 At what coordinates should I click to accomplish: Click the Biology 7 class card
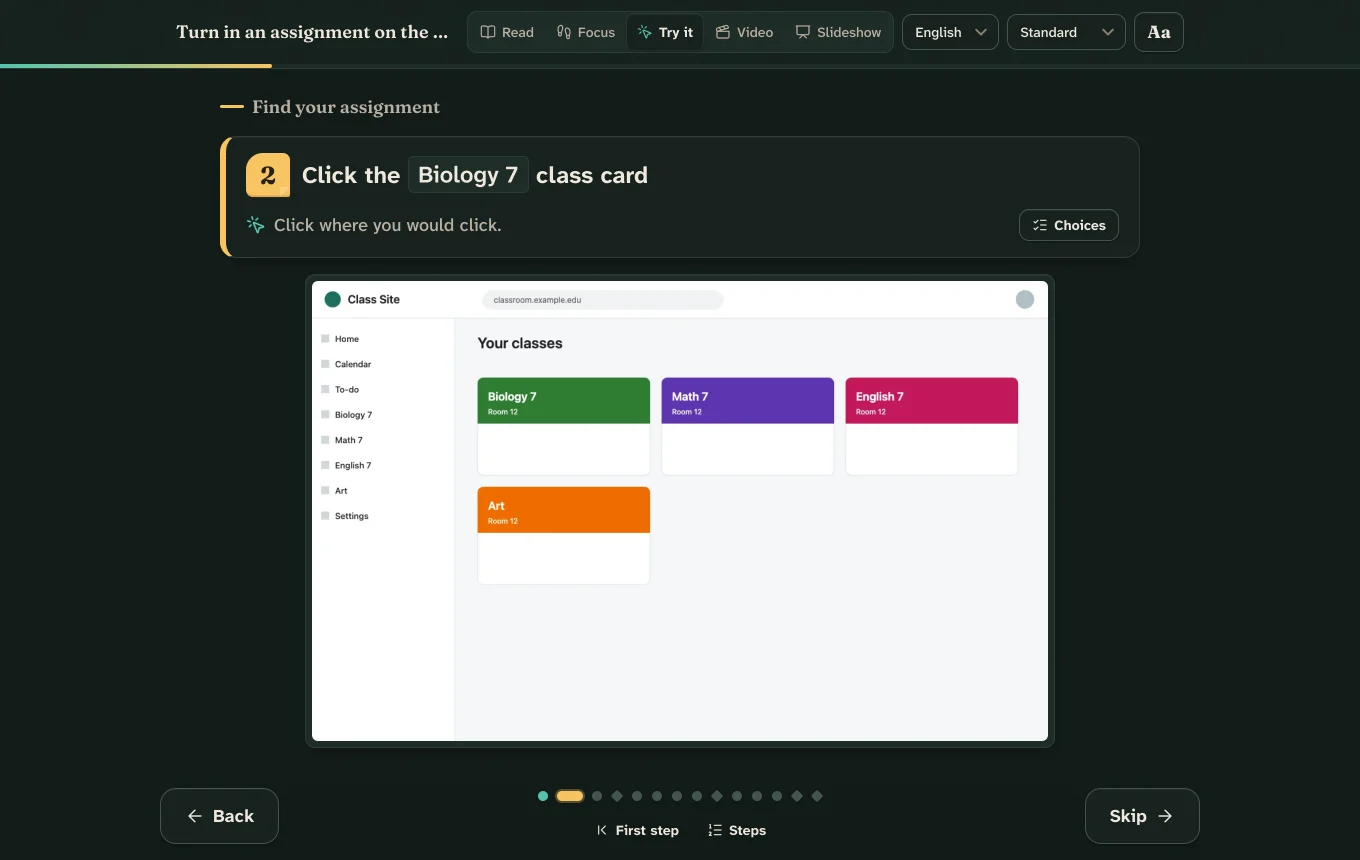(x=564, y=426)
